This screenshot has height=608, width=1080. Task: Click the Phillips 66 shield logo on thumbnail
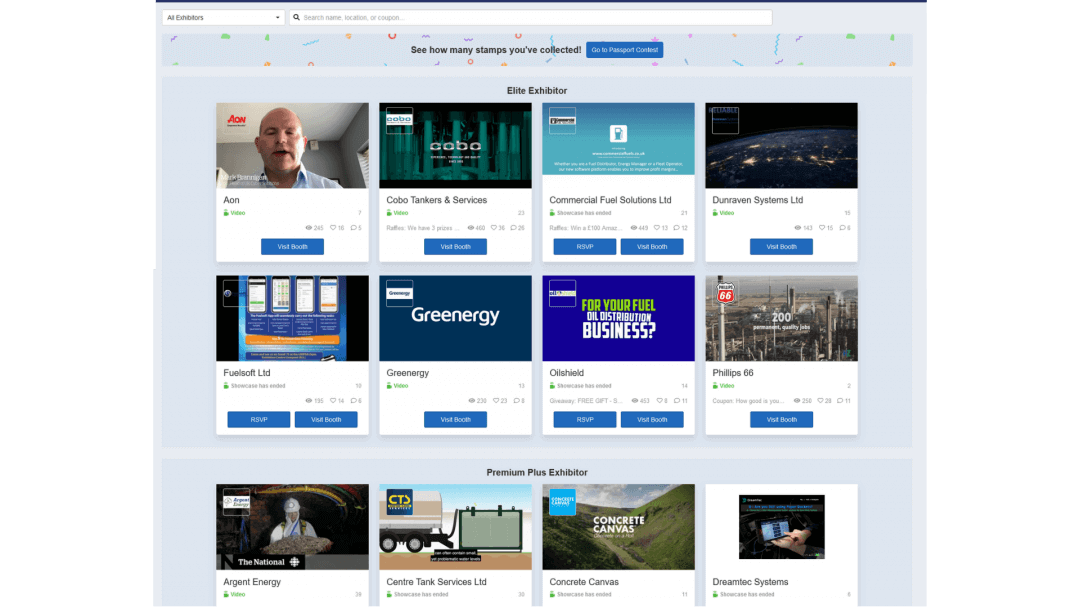click(725, 292)
